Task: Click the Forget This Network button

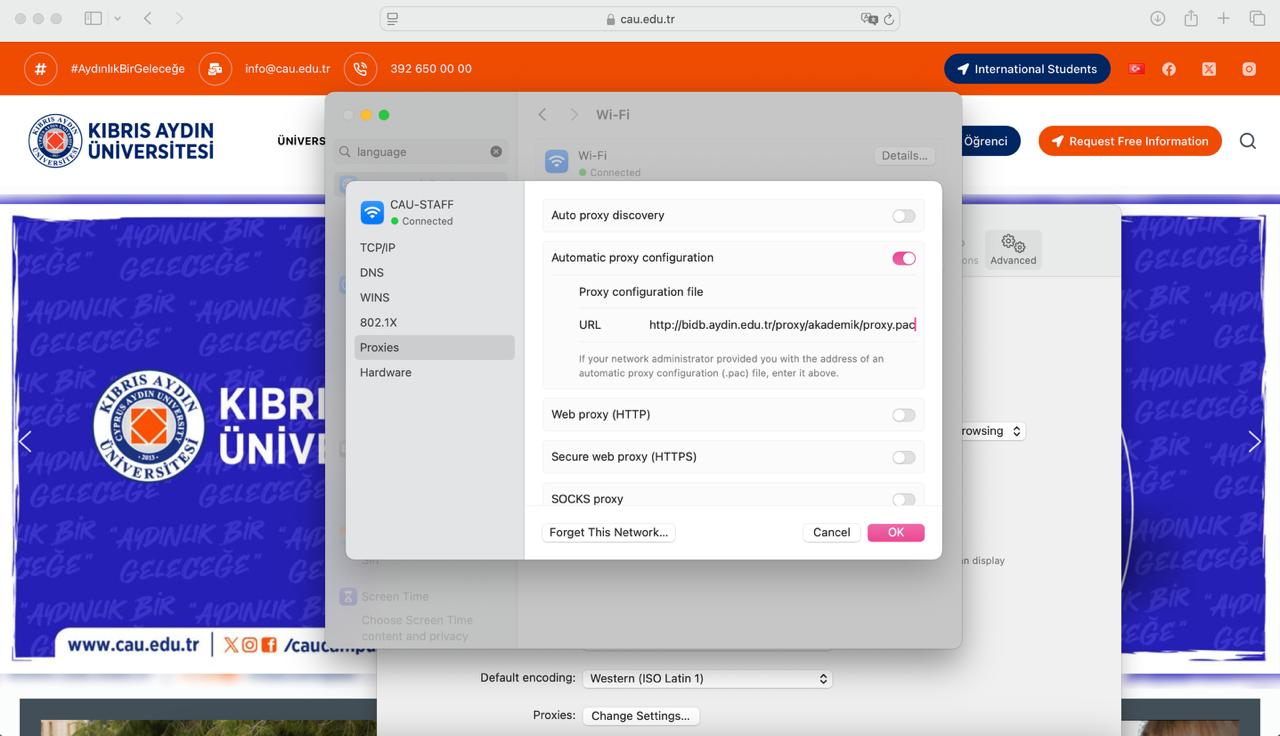Action: pos(608,532)
